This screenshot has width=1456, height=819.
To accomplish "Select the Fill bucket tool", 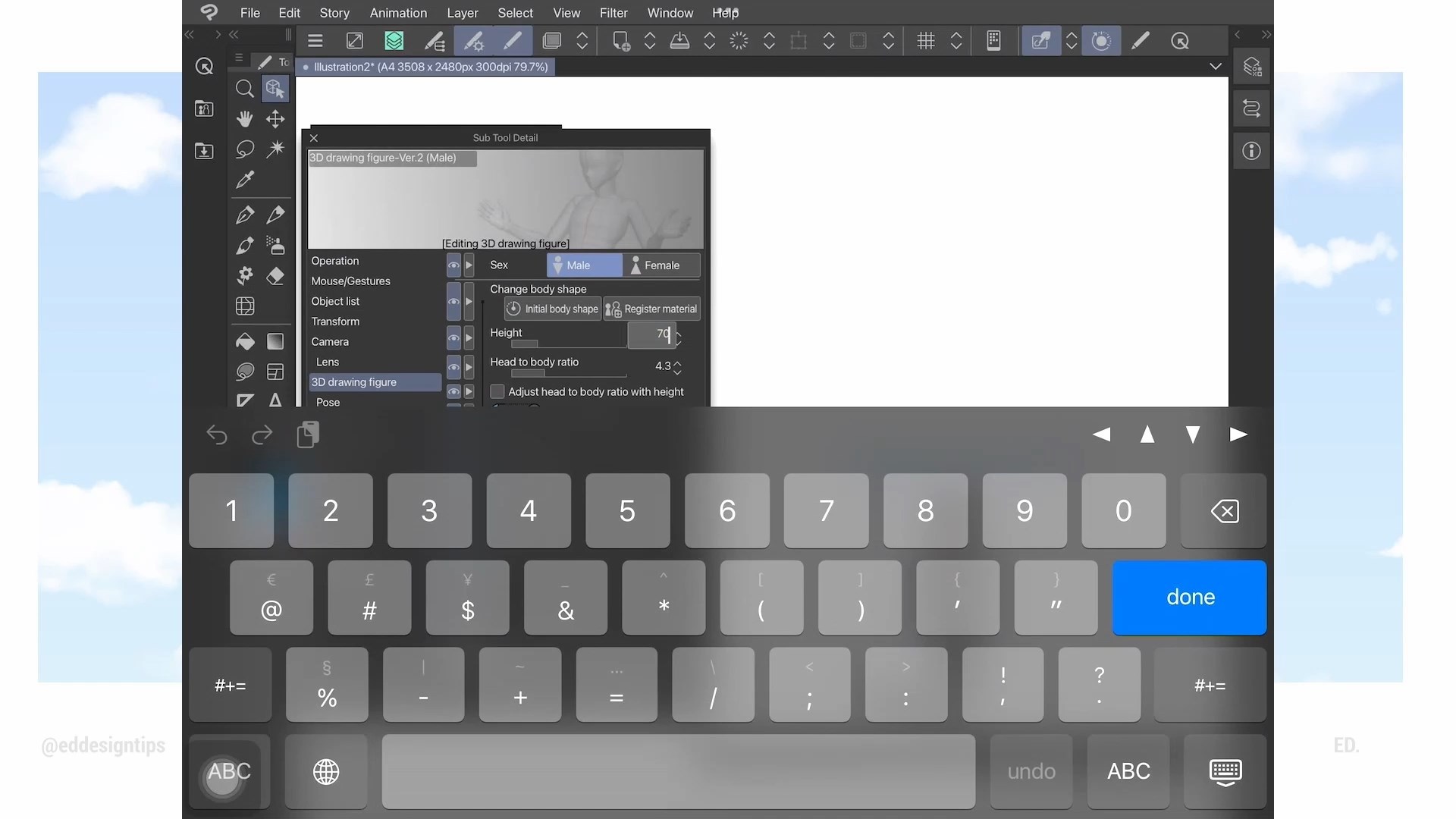I will coord(244,342).
